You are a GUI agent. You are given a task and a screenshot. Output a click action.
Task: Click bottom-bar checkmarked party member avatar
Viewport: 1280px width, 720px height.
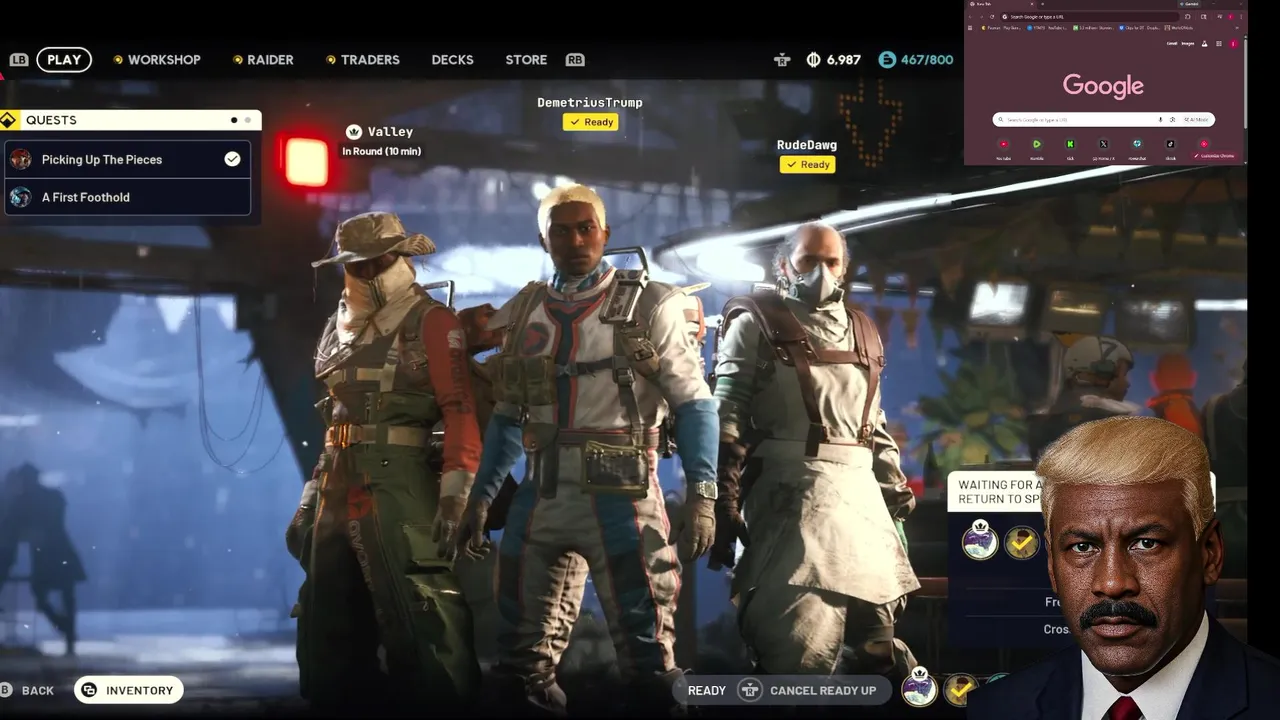(x=960, y=689)
